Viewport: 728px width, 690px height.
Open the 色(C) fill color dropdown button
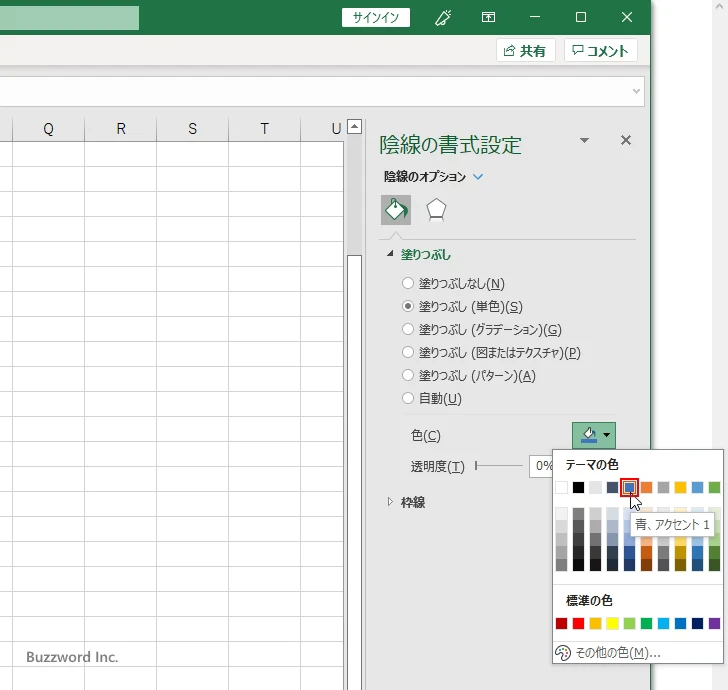point(594,435)
